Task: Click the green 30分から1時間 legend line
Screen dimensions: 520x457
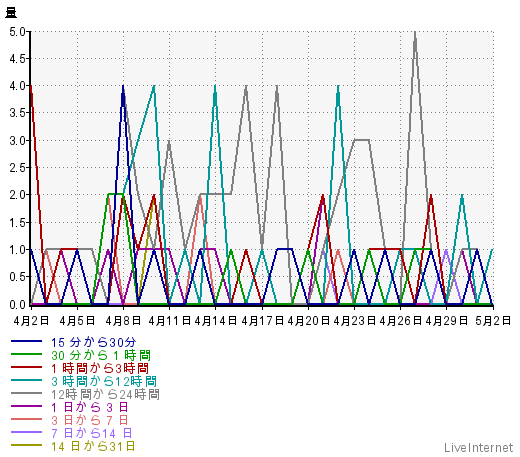Action: (x=26, y=354)
